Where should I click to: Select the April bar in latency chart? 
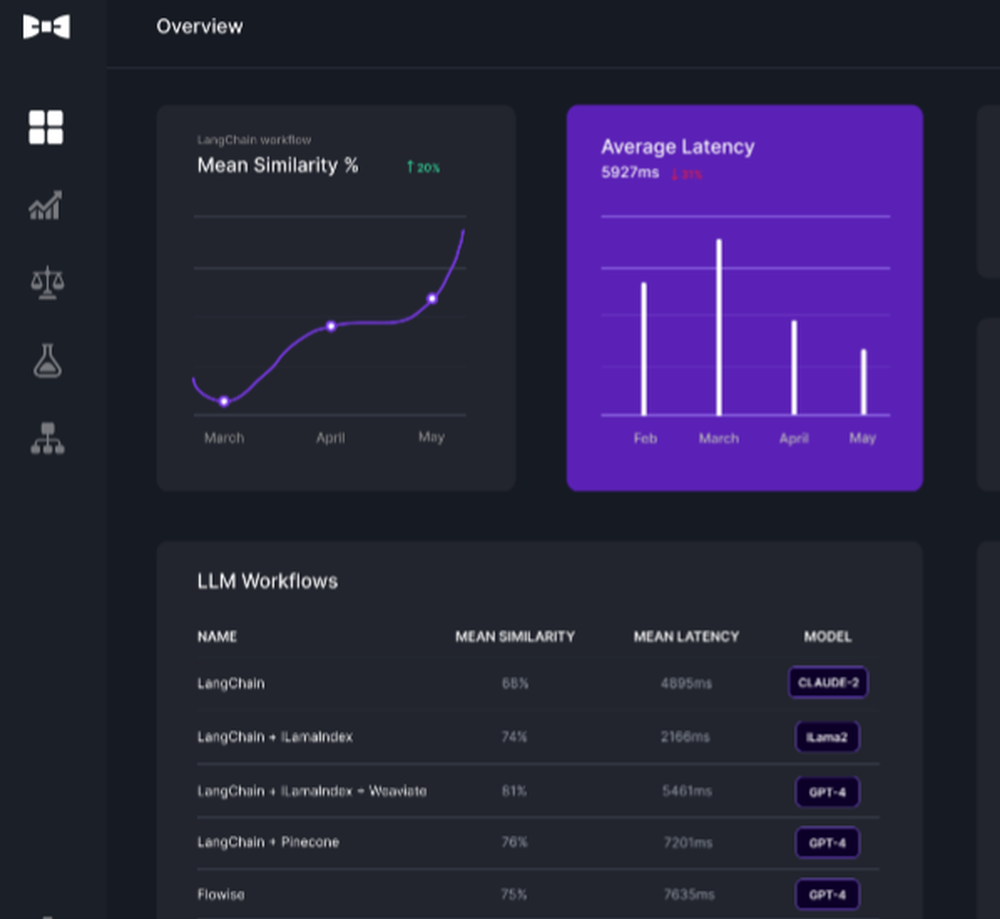pyautogui.click(x=794, y=368)
